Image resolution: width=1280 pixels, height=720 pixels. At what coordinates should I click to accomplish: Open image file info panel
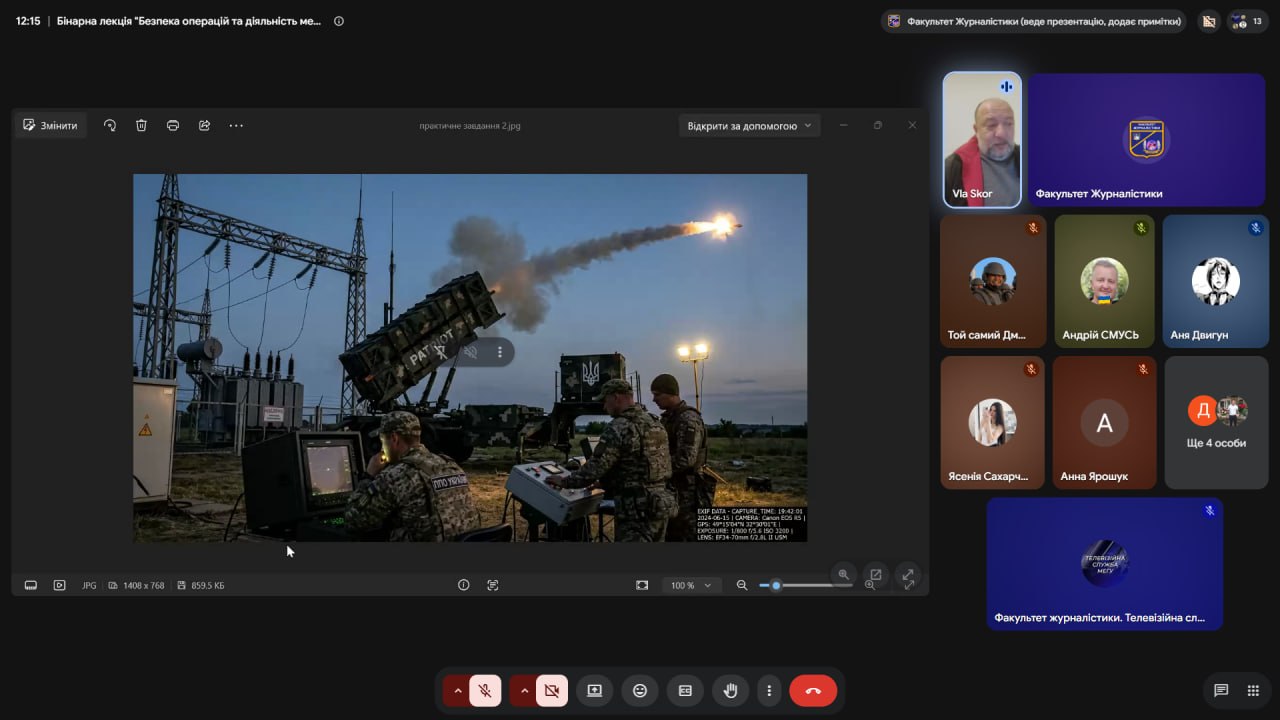463,585
